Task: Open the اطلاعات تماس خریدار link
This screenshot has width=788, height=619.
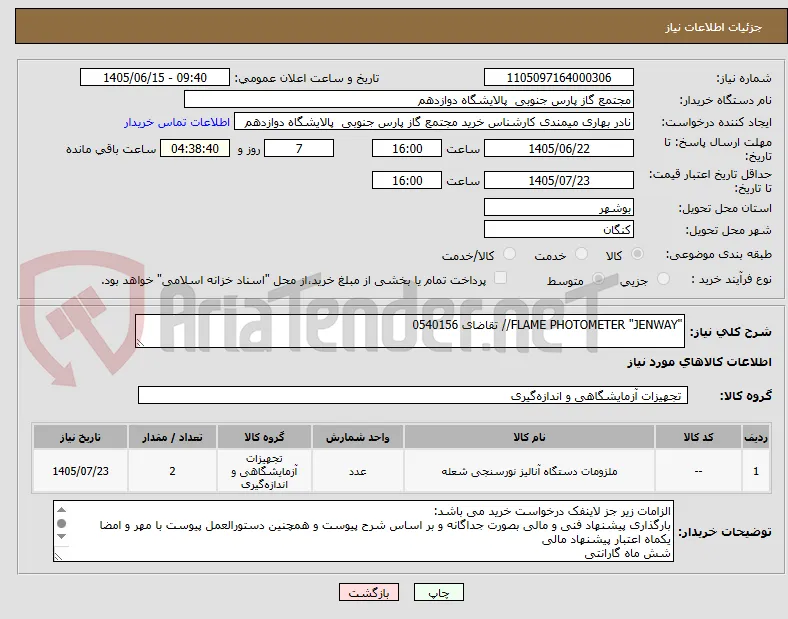Action: [x=177, y=122]
